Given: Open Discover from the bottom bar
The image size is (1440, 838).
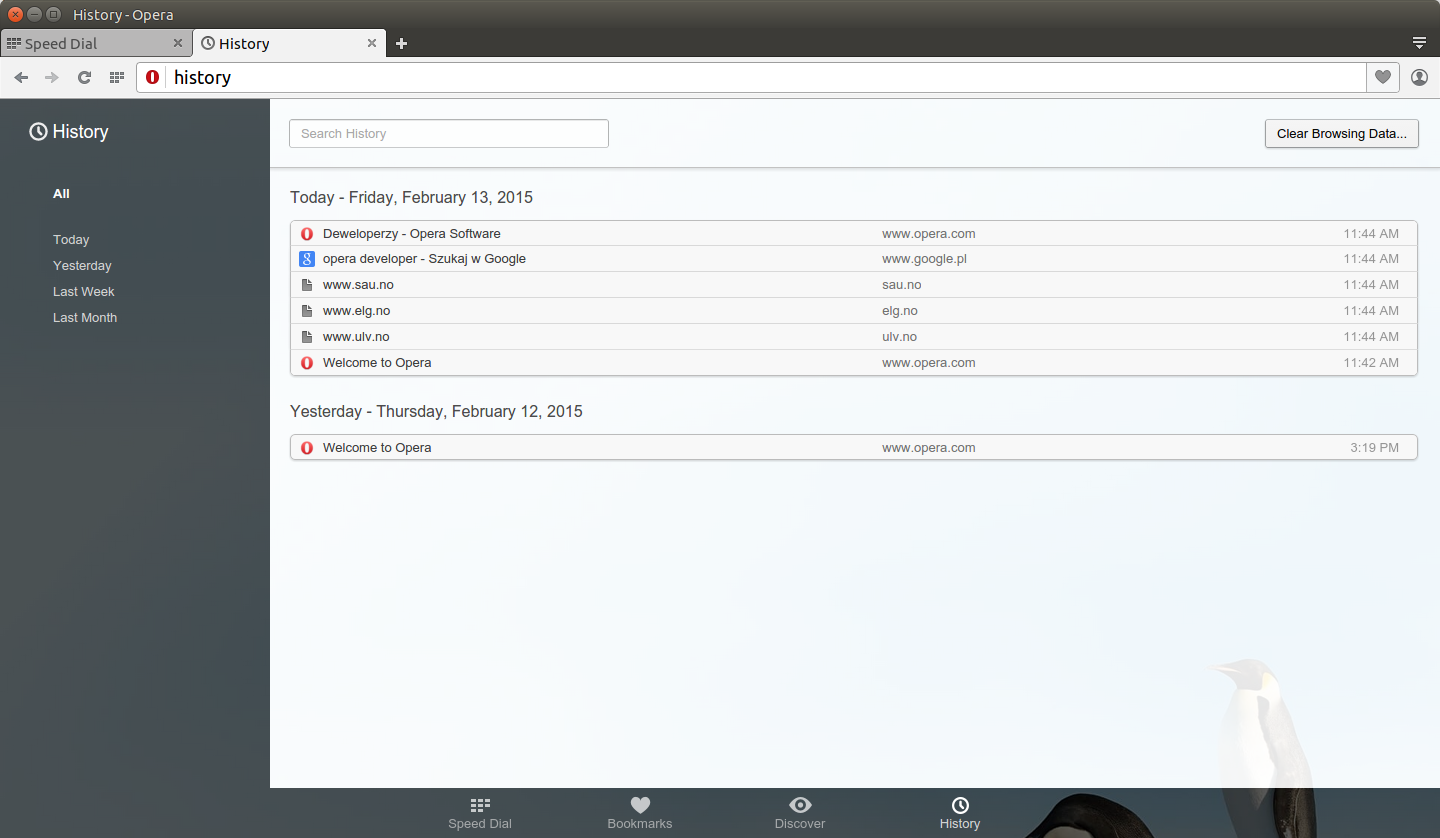Looking at the screenshot, I should tap(799, 813).
